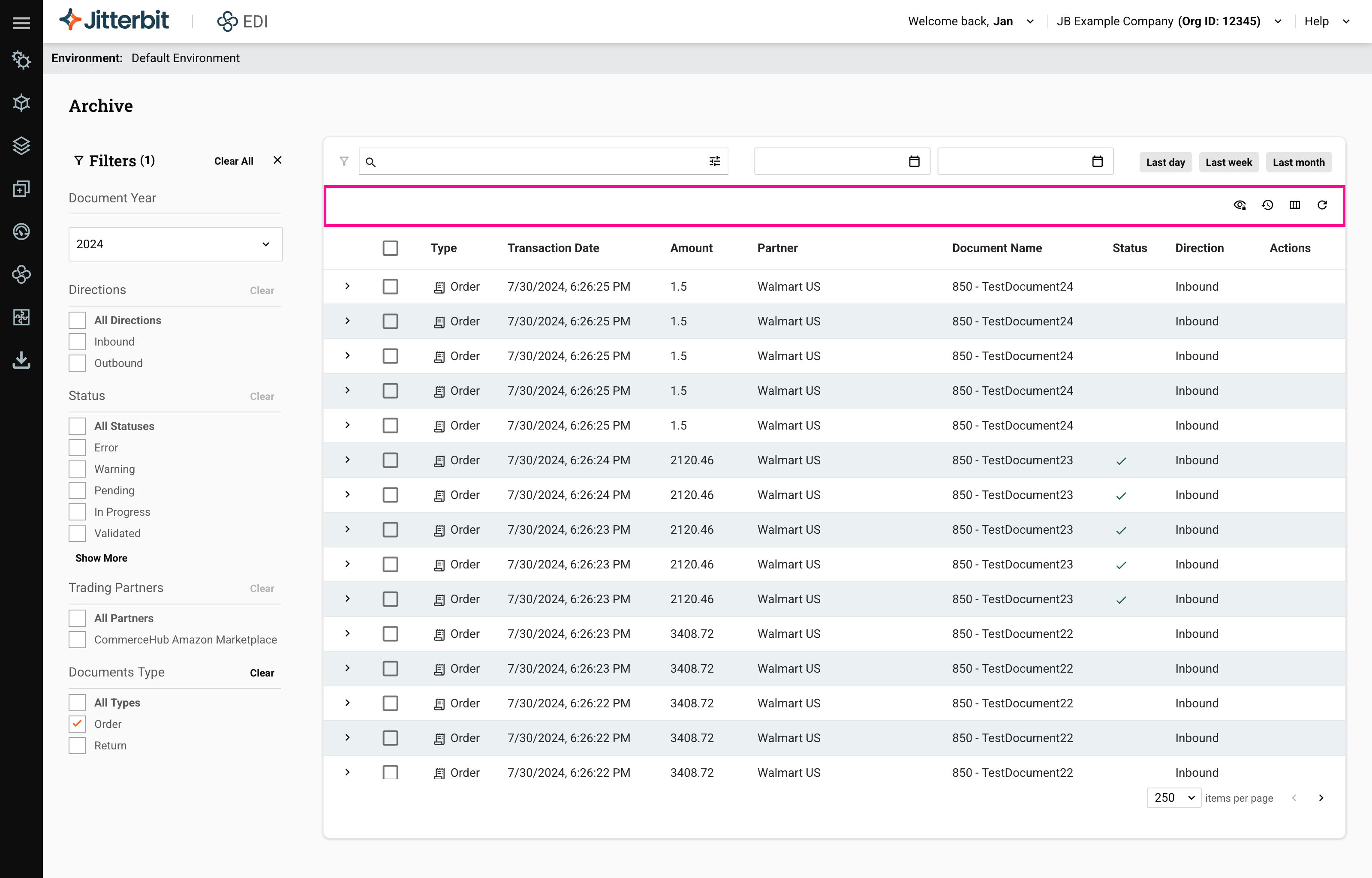The width and height of the screenshot is (1372, 878).
Task: Expand the first TestDocument23 row at 6:26:24 PM
Action: click(x=347, y=460)
